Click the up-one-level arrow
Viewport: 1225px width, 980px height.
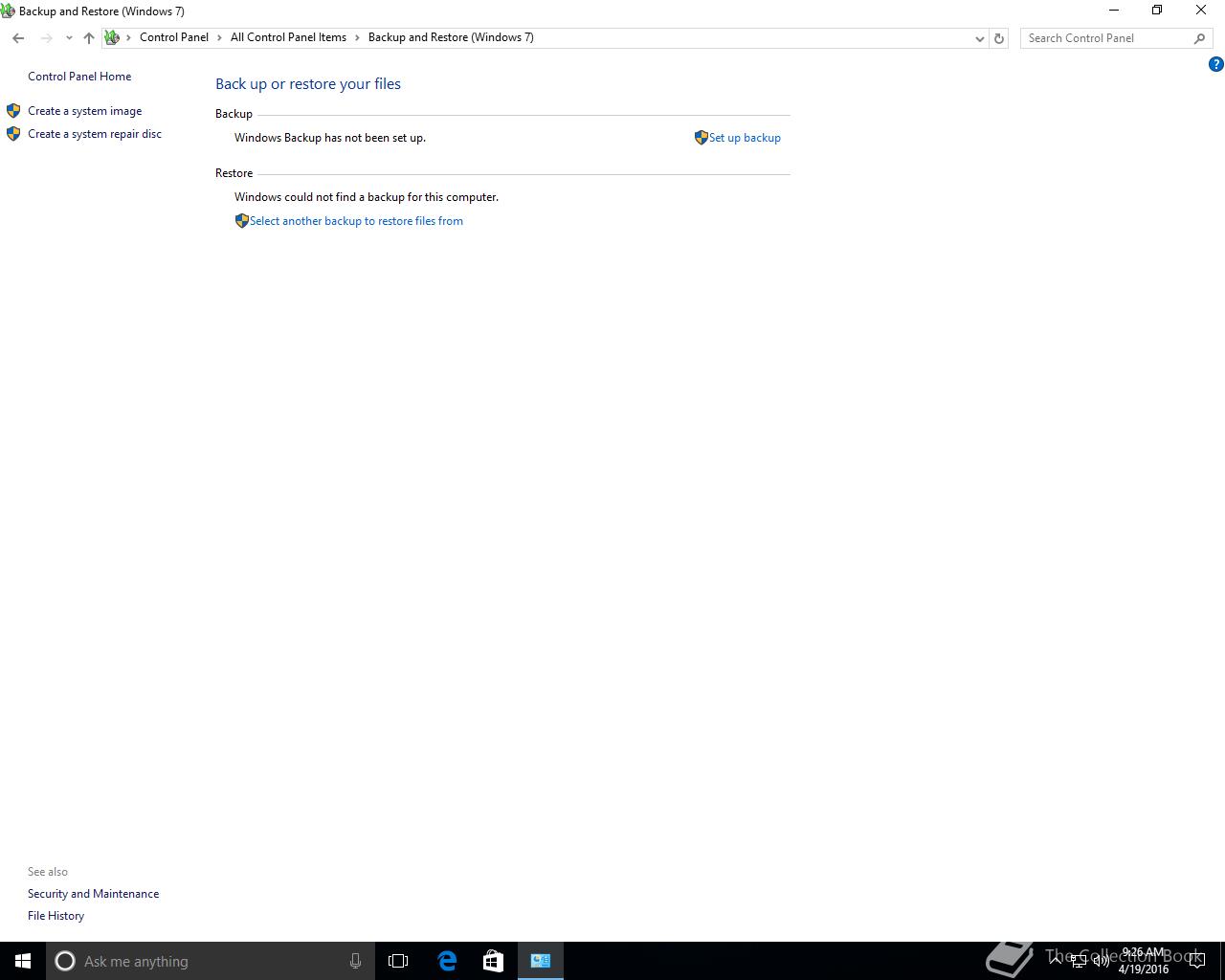[89, 38]
